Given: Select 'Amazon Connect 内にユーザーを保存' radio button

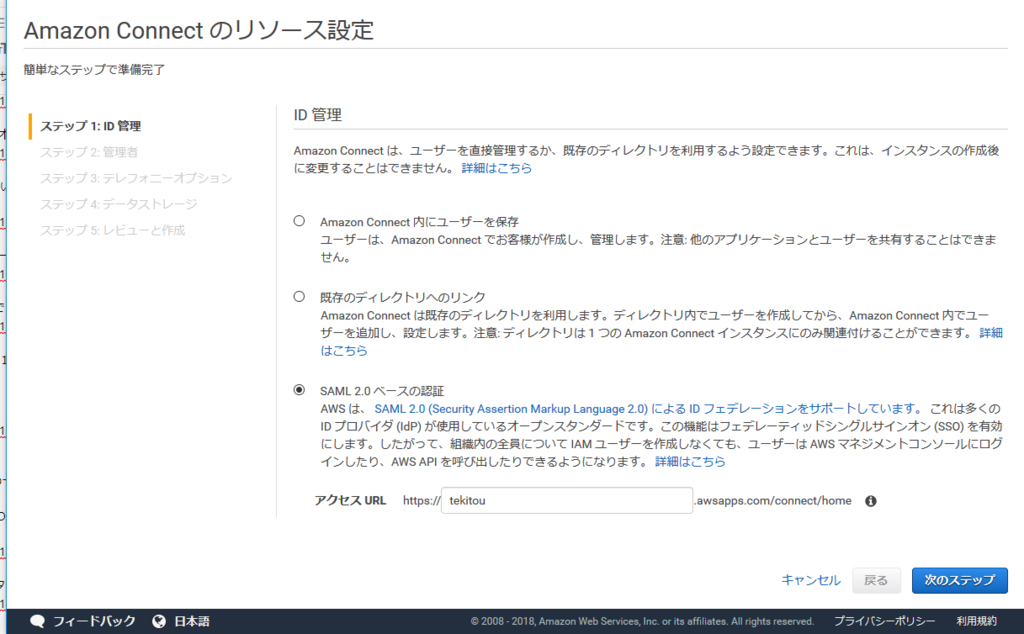Looking at the screenshot, I should pyautogui.click(x=298, y=222).
